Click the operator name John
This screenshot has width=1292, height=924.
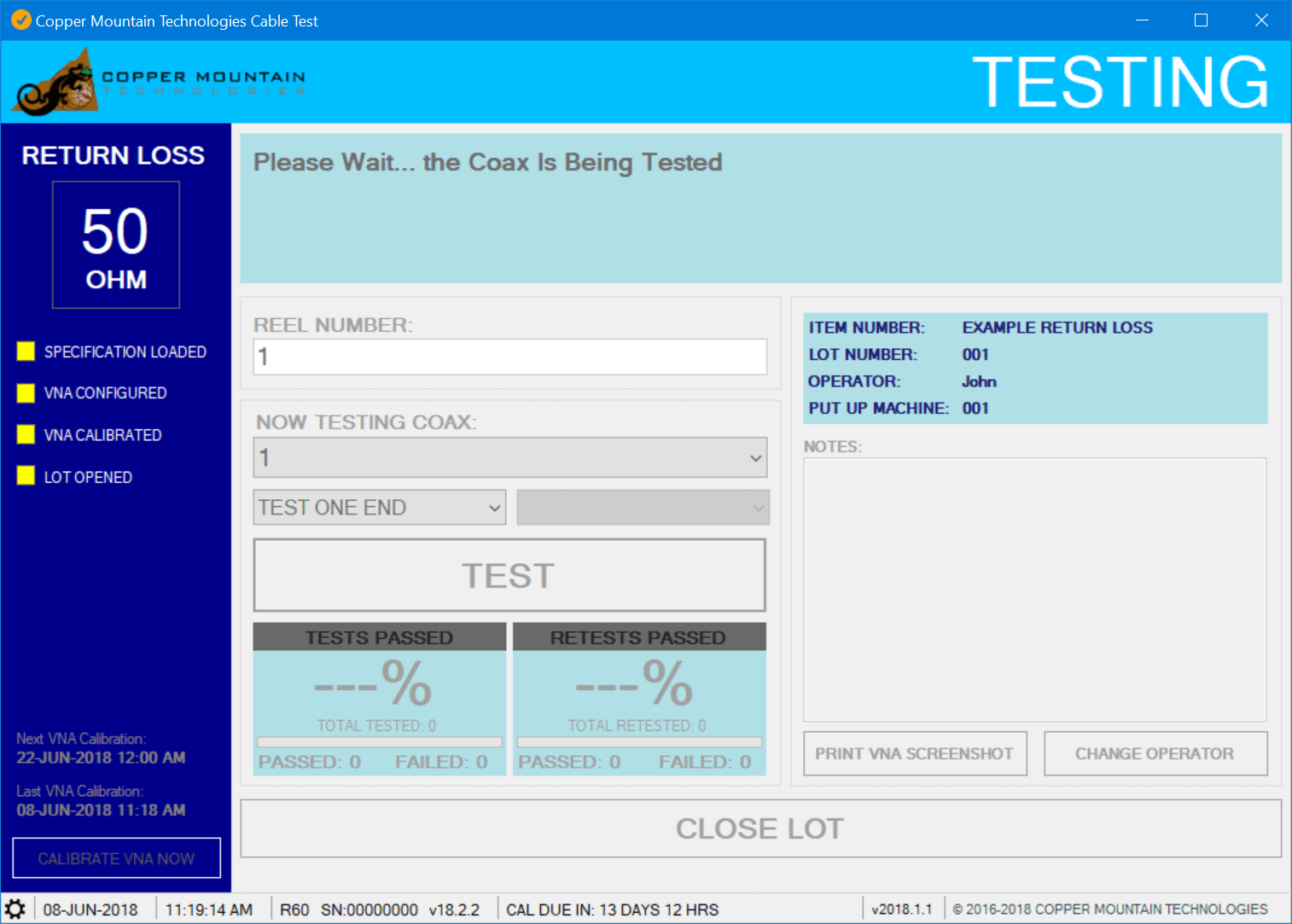[x=980, y=381]
